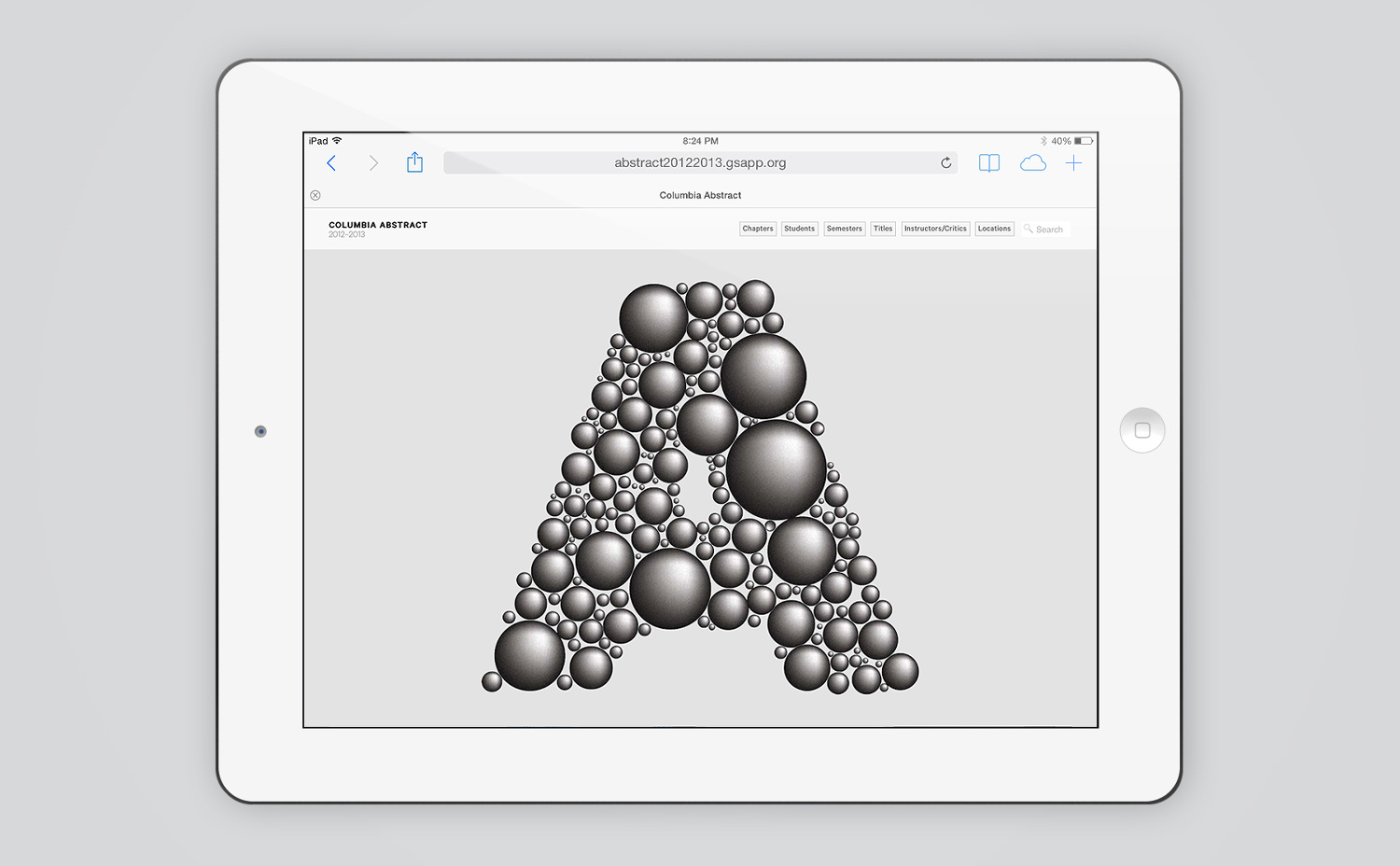Viewport: 1400px width, 866px height.
Task: Click the COLUMBIA ABSTRACT site logo
Action: click(x=378, y=225)
